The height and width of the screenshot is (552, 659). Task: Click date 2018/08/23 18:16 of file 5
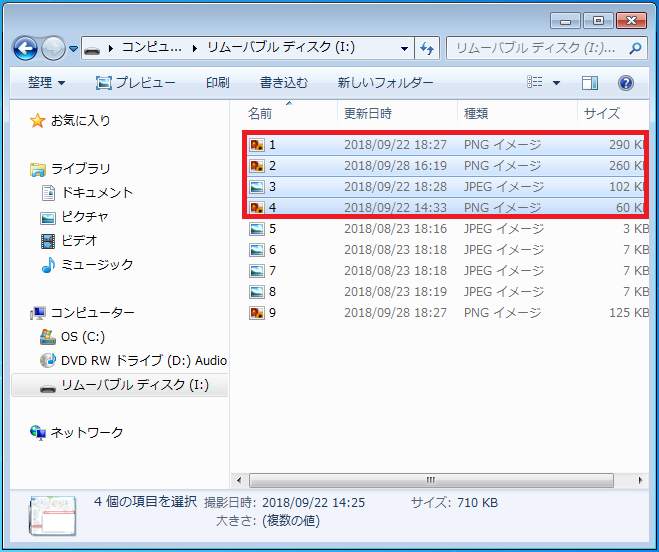395,229
